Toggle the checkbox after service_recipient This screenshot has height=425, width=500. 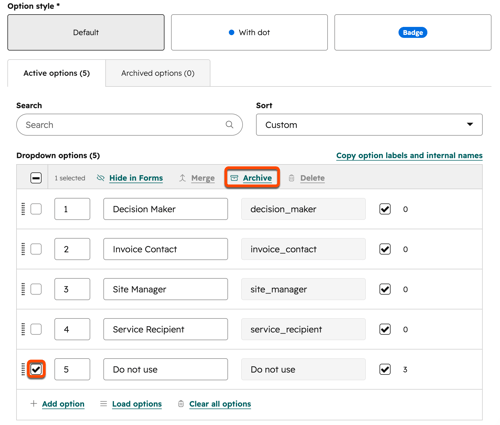coord(385,329)
